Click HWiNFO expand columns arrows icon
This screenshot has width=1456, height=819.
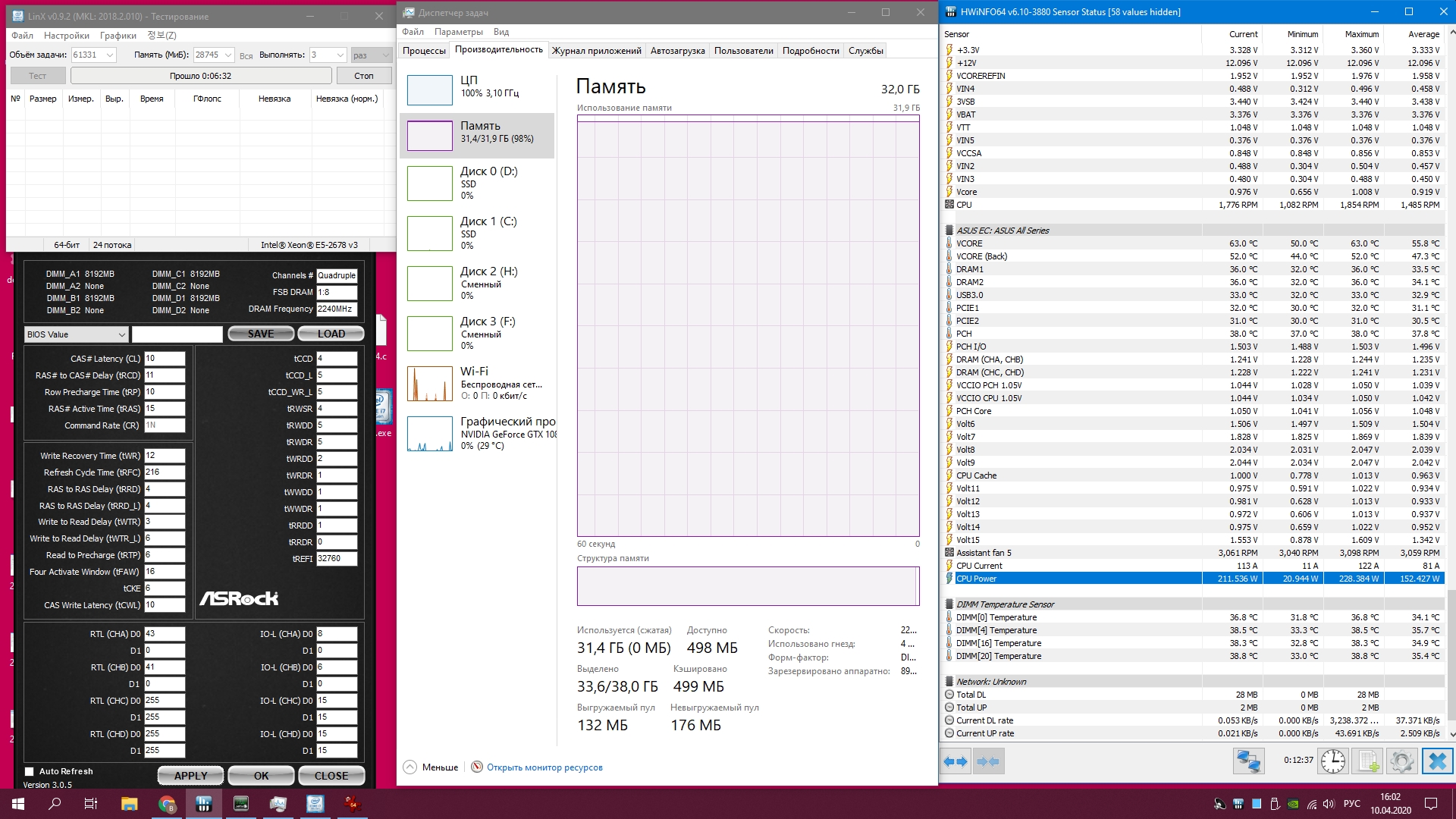tap(955, 761)
